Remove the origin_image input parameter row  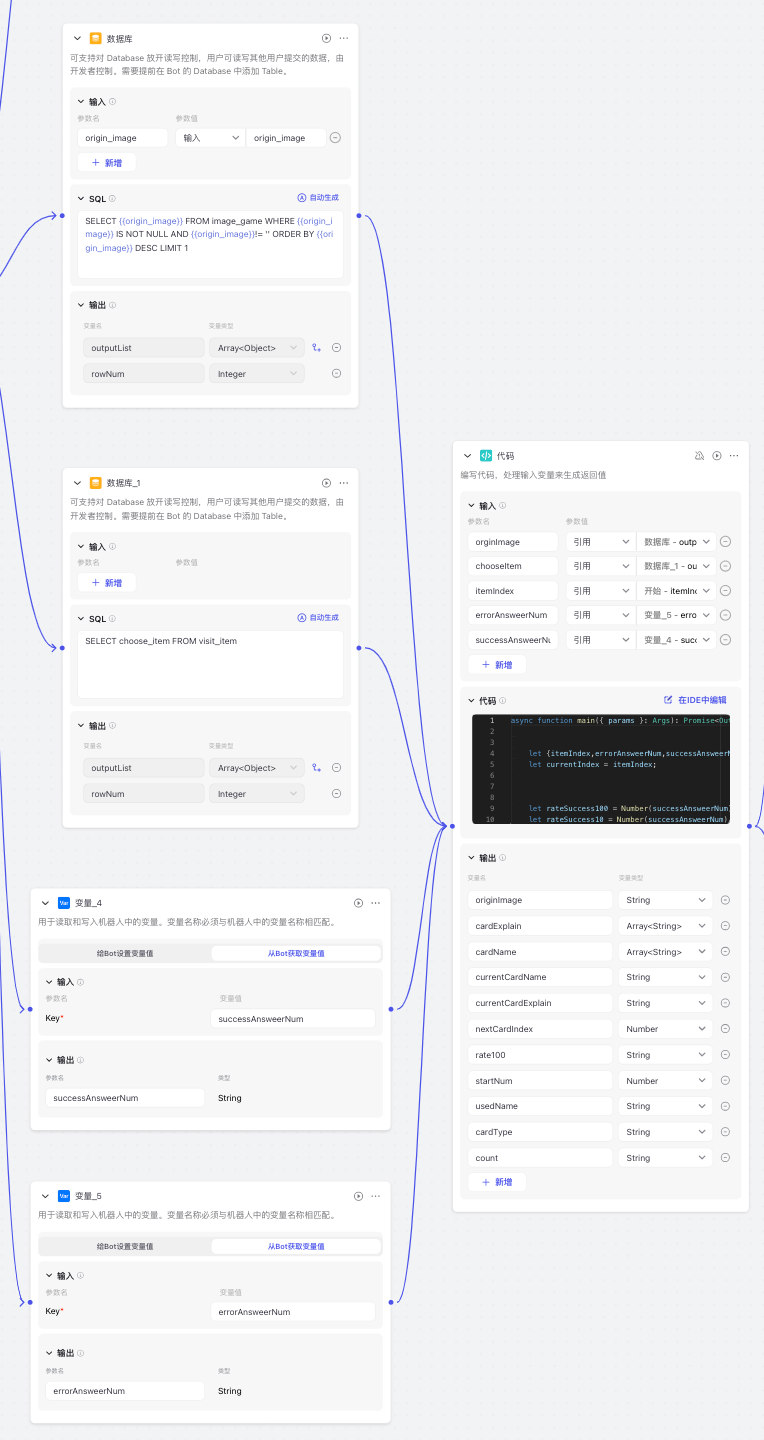[x=335, y=138]
